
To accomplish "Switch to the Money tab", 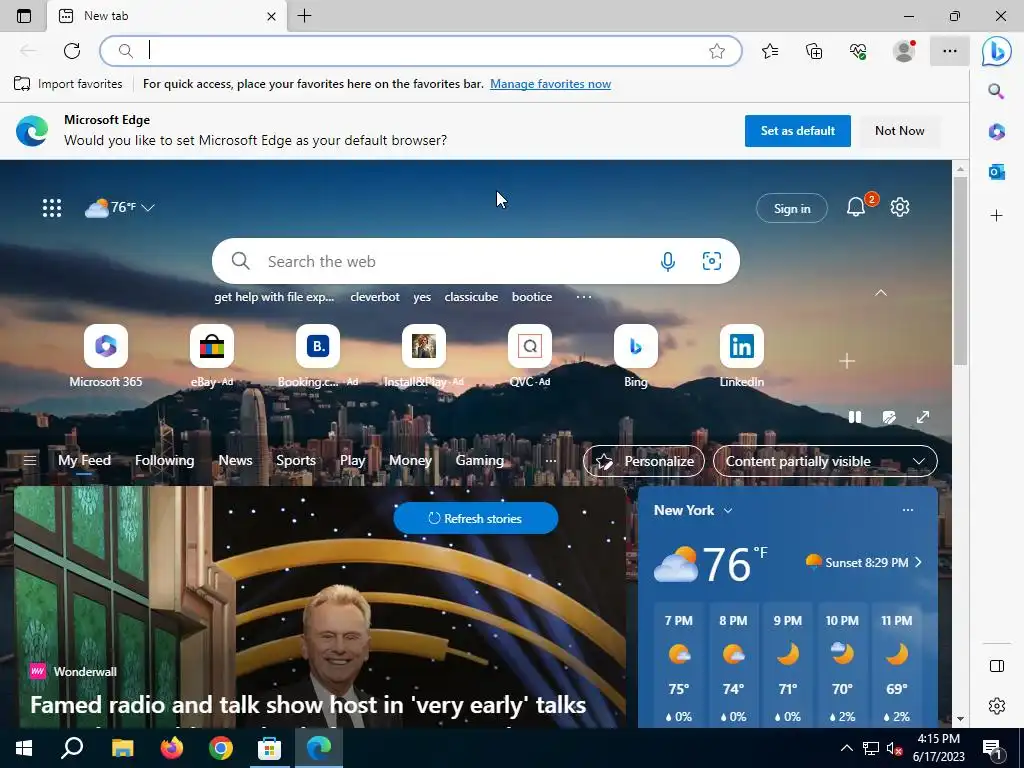I will tap(410, 460).
